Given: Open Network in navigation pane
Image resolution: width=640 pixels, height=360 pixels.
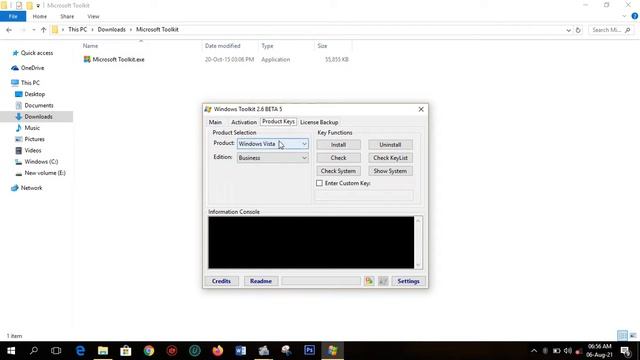Looking at the screenshot, I should (x=31, y=188).
